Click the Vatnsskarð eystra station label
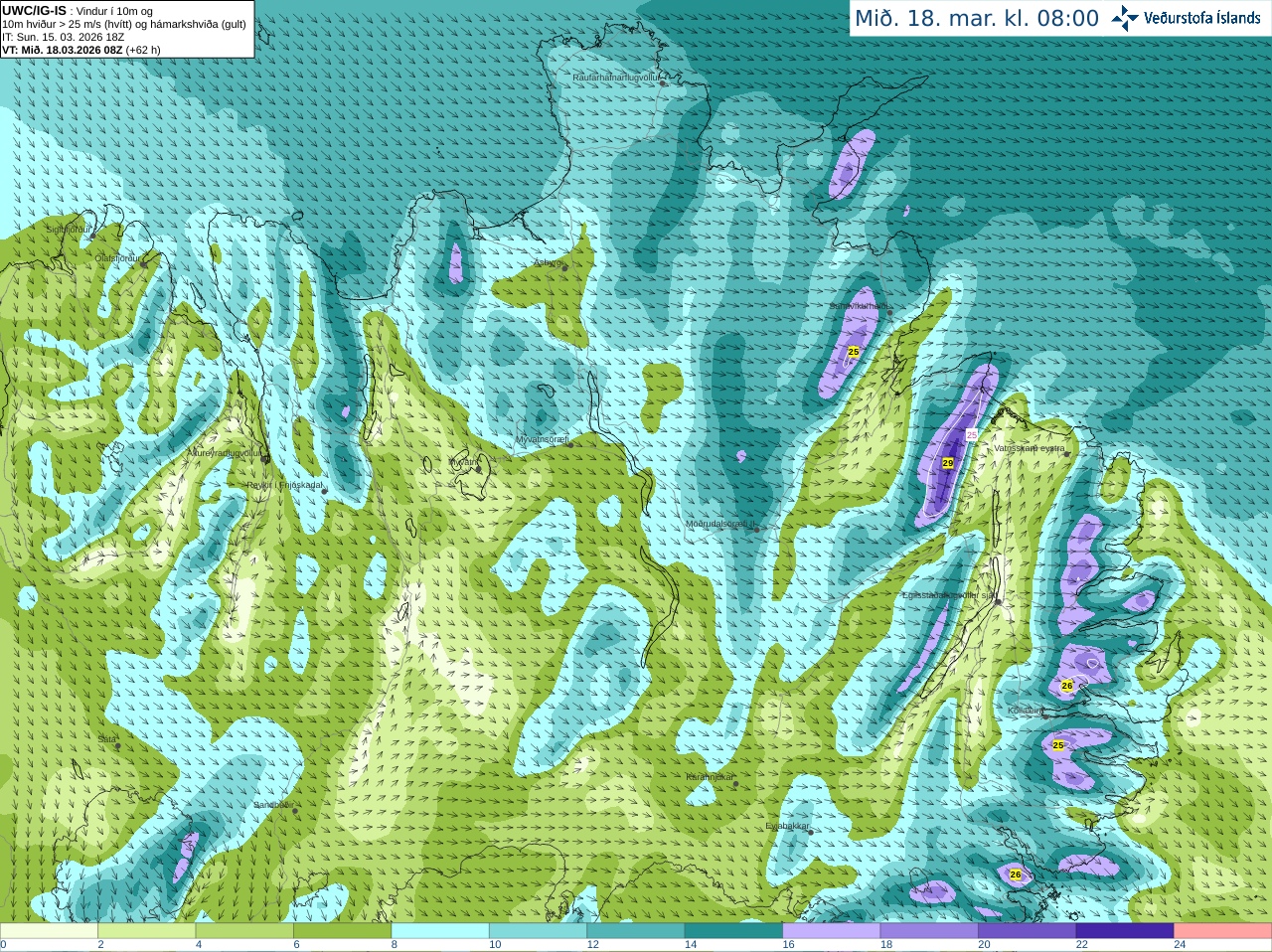Screen dimensions: 1272x952 coord(1030,448)
